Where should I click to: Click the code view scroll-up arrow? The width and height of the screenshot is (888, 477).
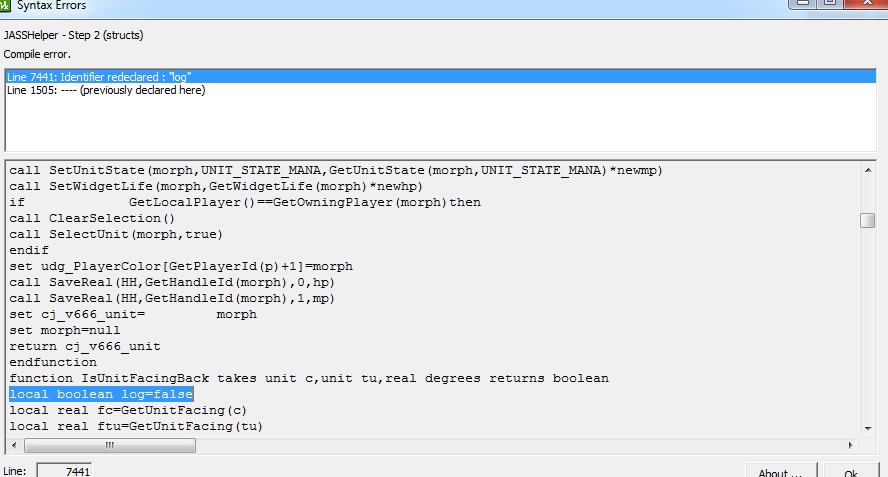point(868,169)
